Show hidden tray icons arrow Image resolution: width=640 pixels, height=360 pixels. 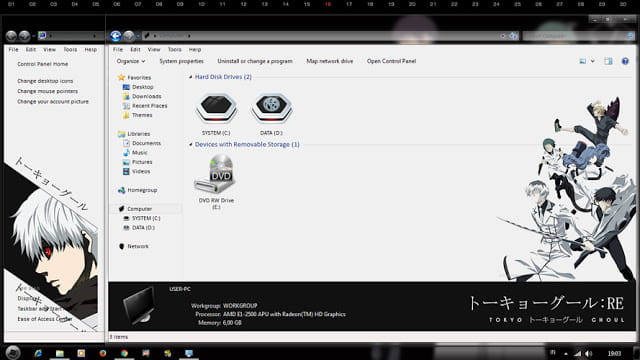tap(566, 353)
